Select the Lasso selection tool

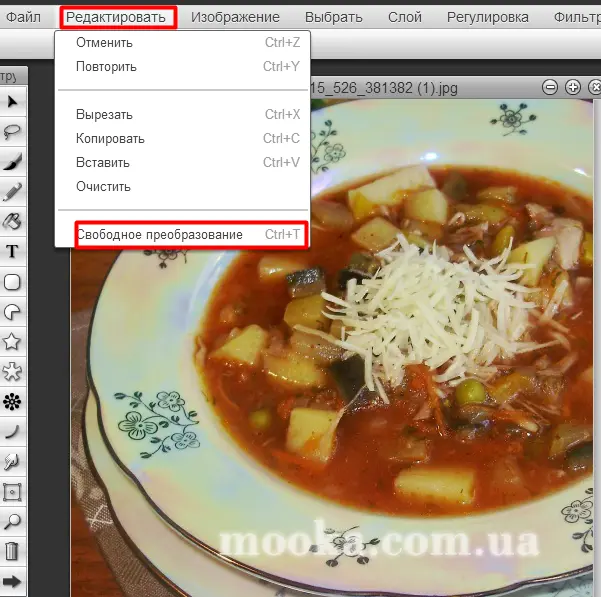point(12,132)
